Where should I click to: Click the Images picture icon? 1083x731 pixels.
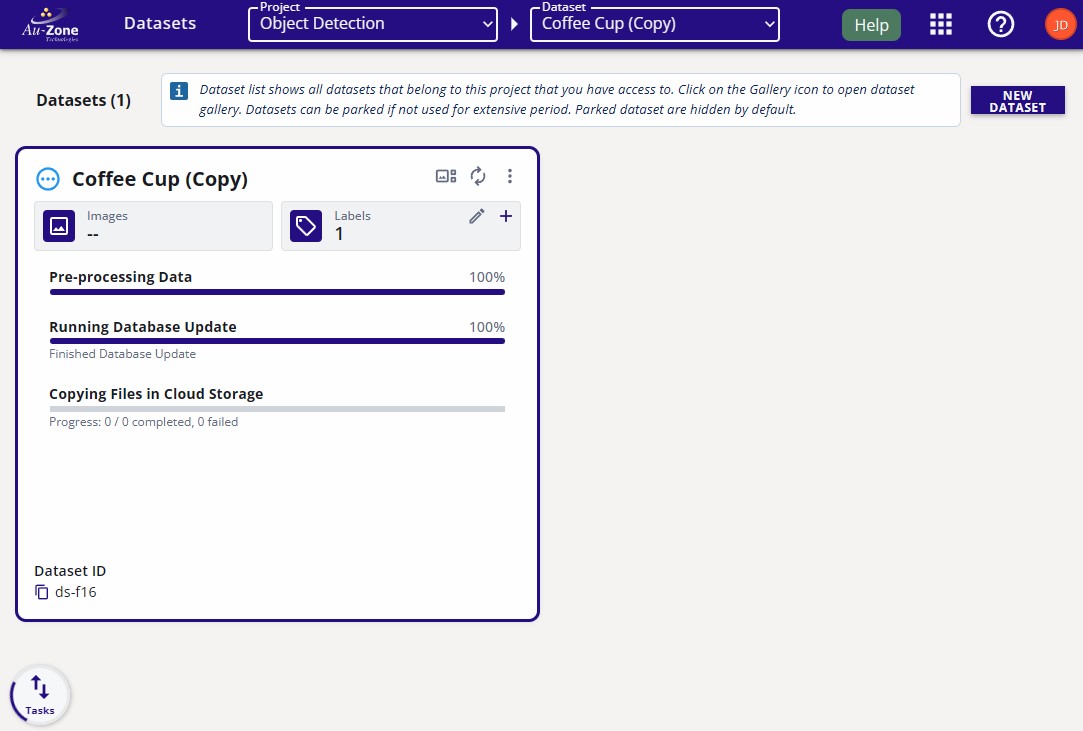click(x=59, y=226)
